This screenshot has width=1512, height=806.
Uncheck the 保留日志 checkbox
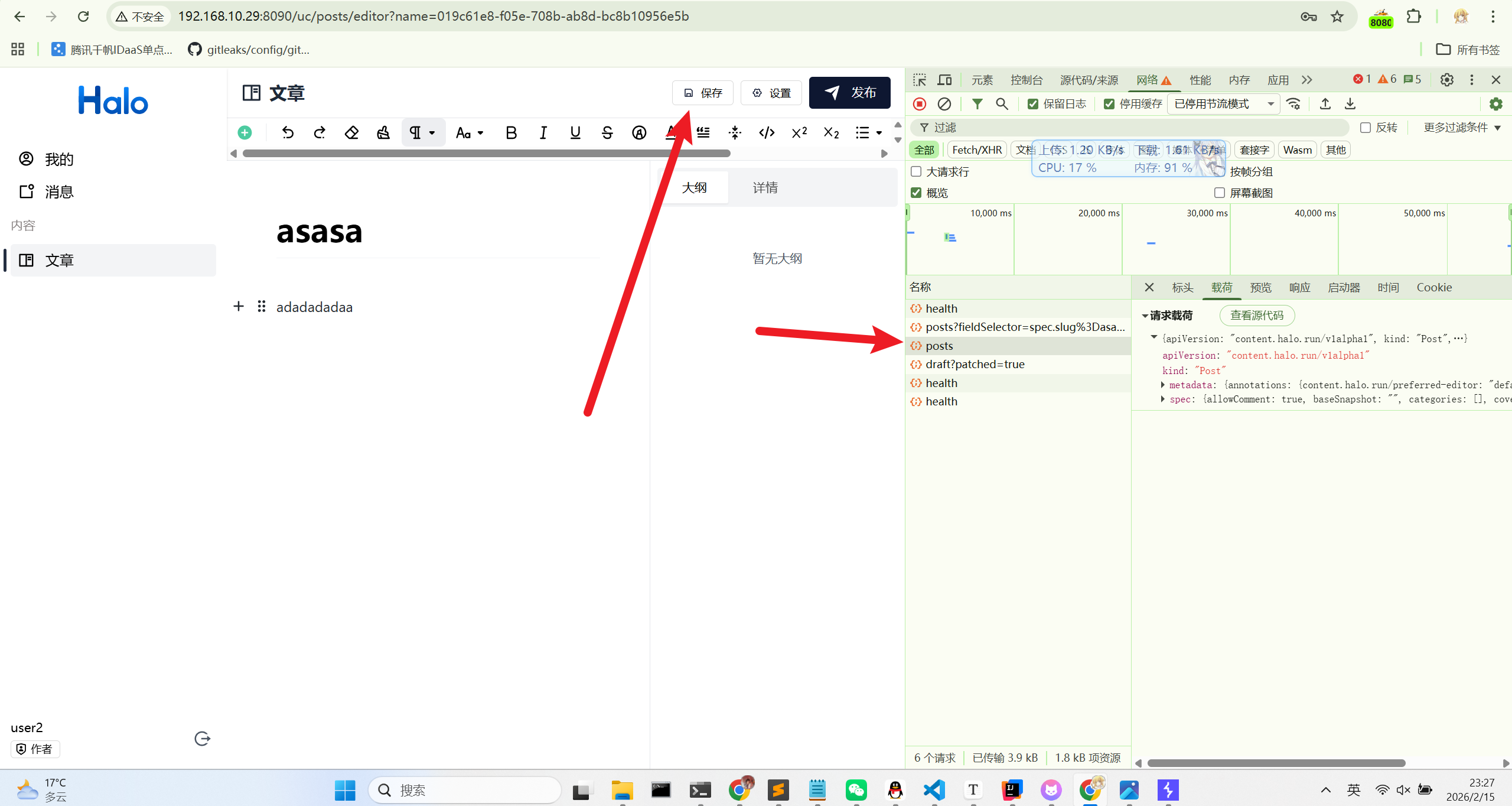coord(1032,104)
